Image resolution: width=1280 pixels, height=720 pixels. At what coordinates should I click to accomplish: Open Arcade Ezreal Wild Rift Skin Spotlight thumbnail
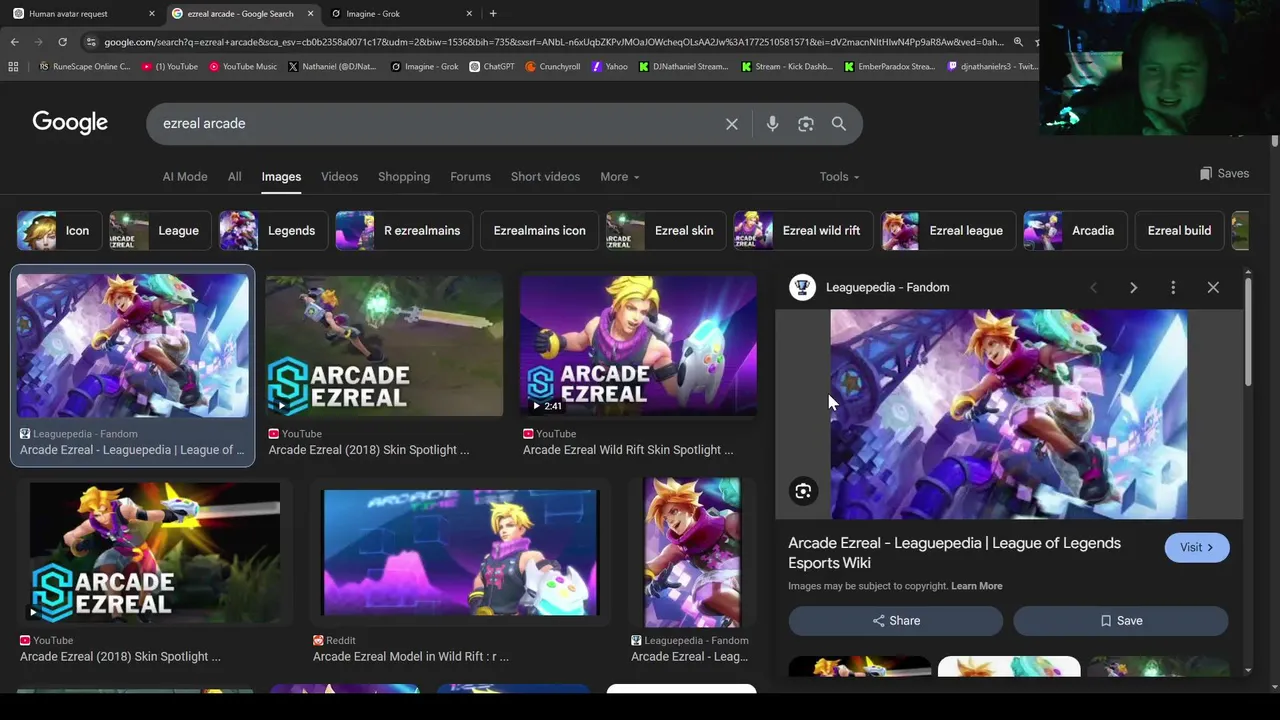638,346
